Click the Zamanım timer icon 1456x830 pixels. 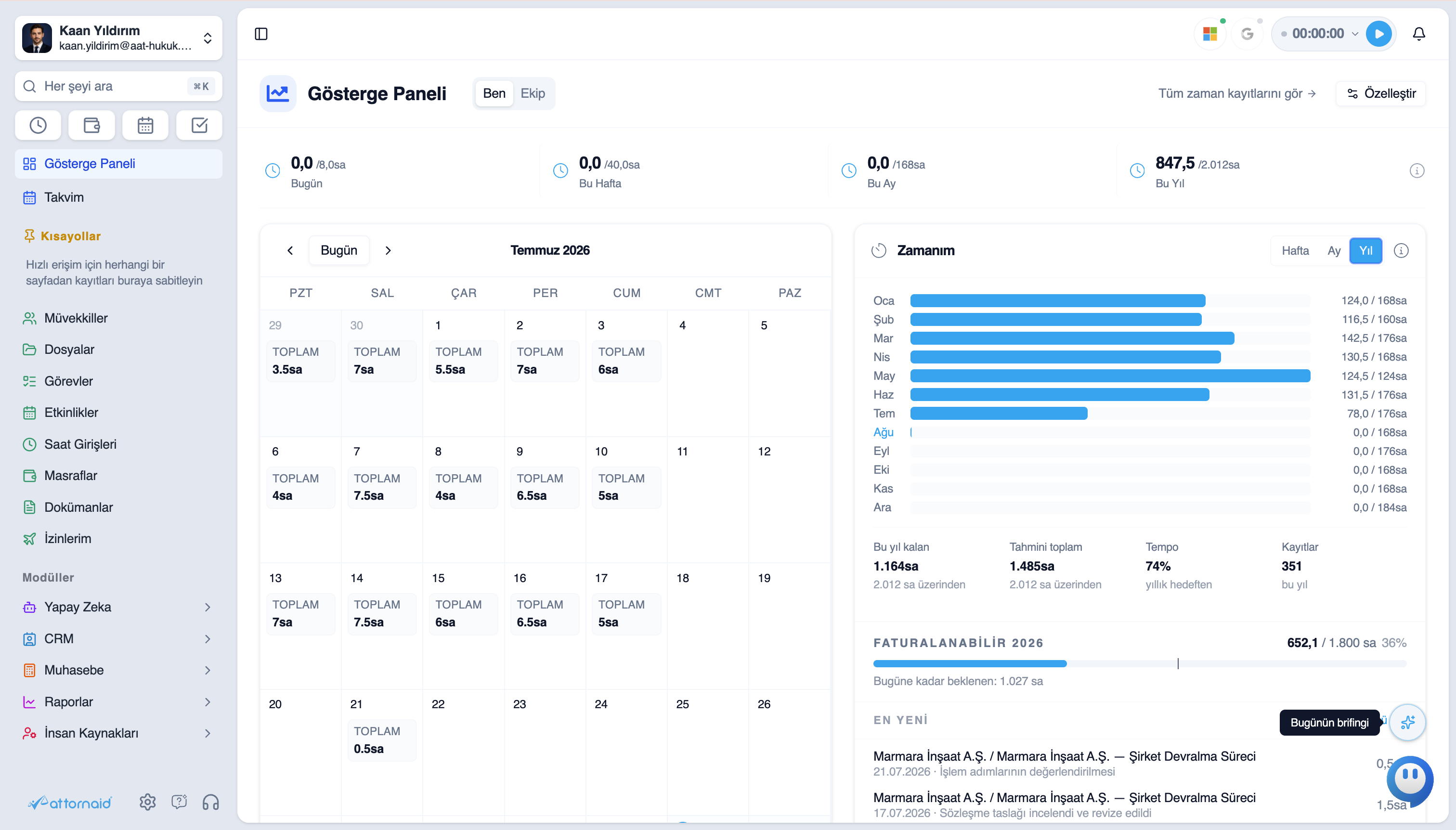(x=879, y=250)
